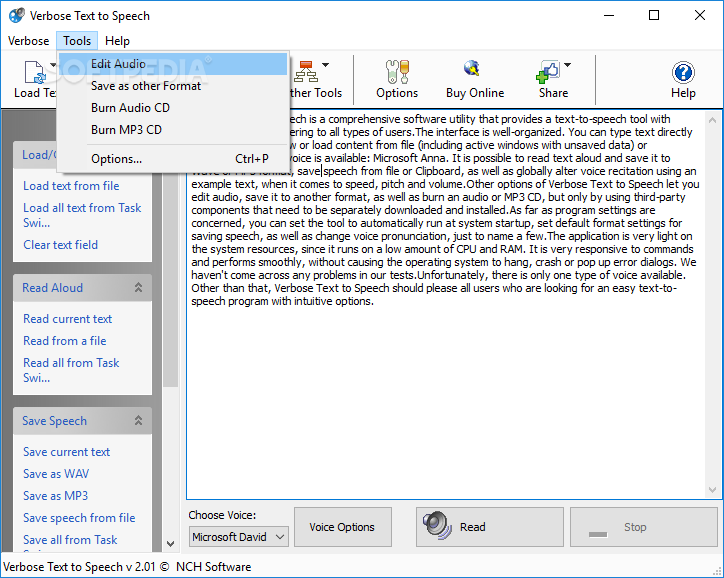Open the Verbose menu
The image size is (724, 578).
29,41
